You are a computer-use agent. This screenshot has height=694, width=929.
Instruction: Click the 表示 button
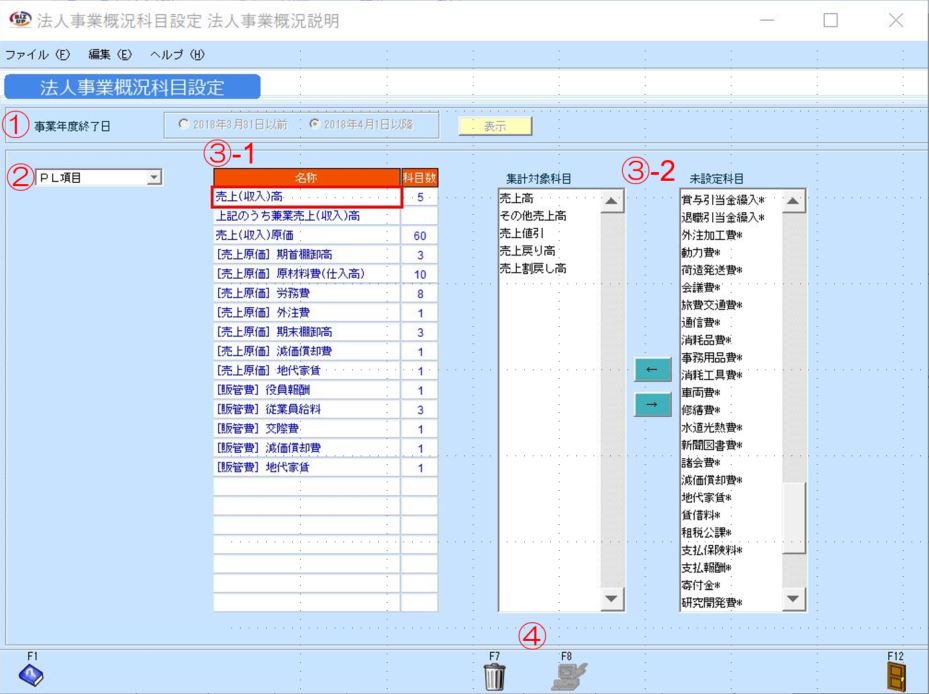click(x=495, y=125)
